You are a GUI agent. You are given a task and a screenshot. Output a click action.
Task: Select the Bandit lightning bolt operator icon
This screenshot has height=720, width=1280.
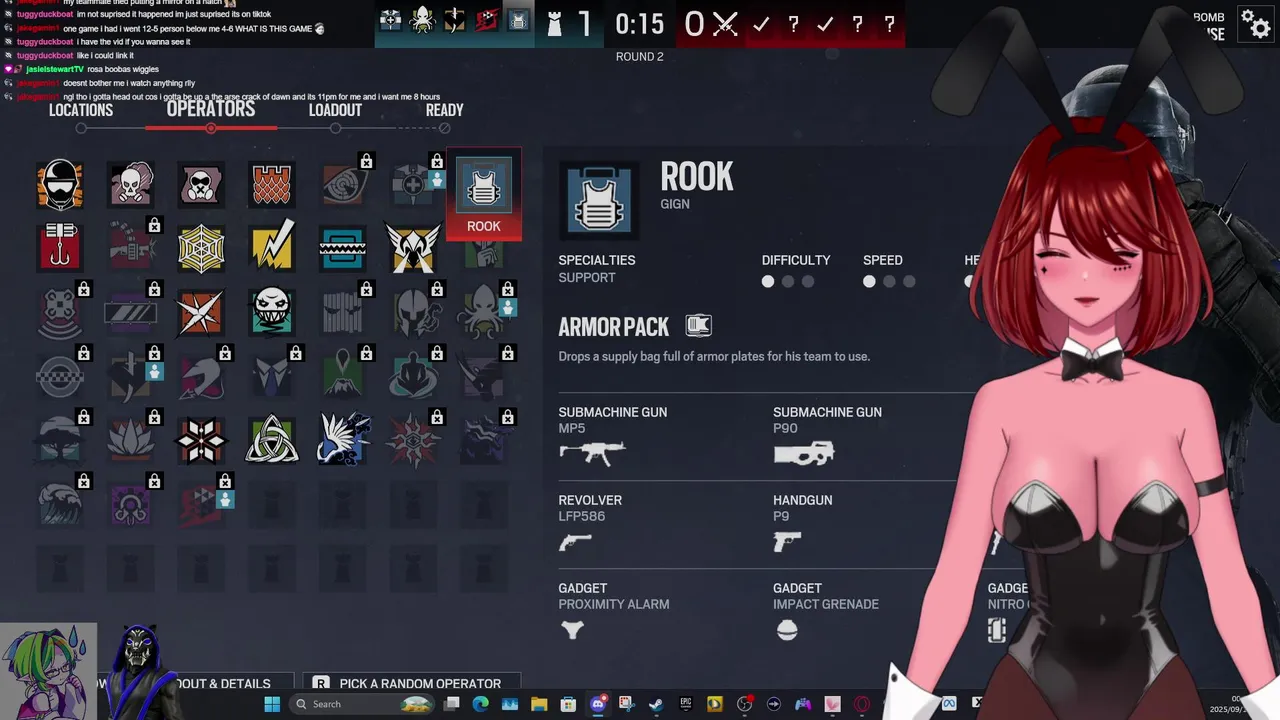point(272,247)
